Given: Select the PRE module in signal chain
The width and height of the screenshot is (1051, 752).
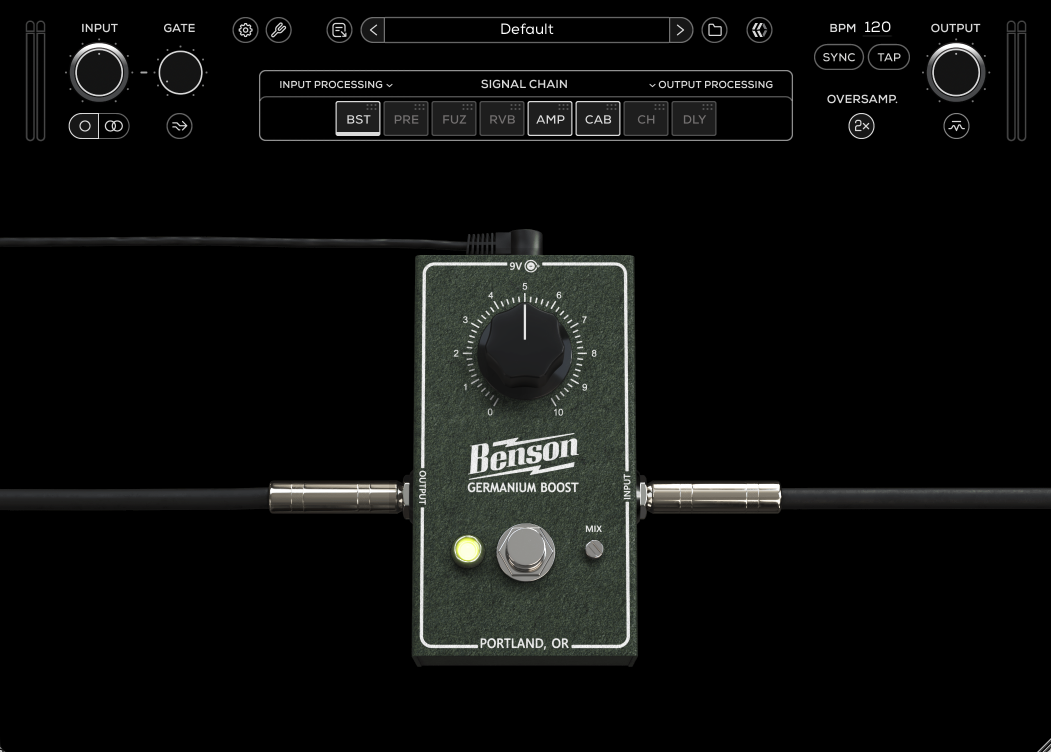Looking at the screenshot, I should [x=406, y=119].
